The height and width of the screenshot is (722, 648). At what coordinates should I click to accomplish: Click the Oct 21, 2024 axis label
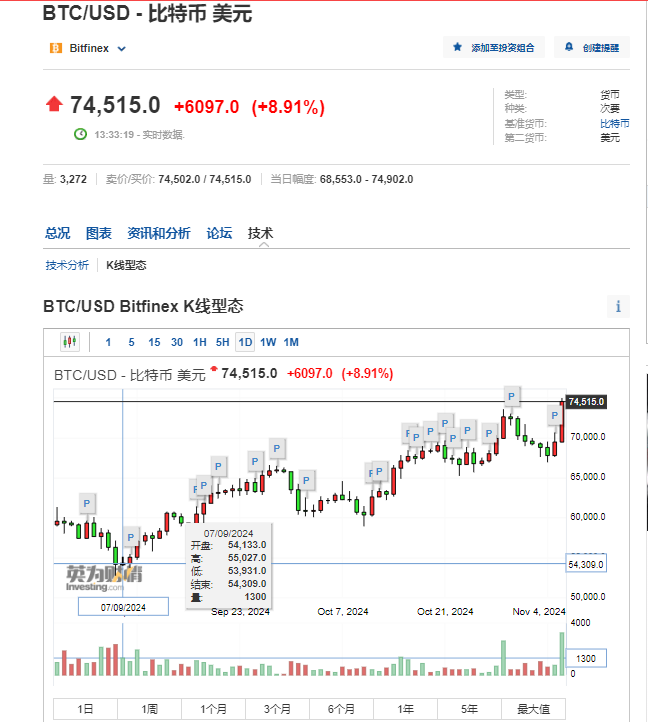445,611
